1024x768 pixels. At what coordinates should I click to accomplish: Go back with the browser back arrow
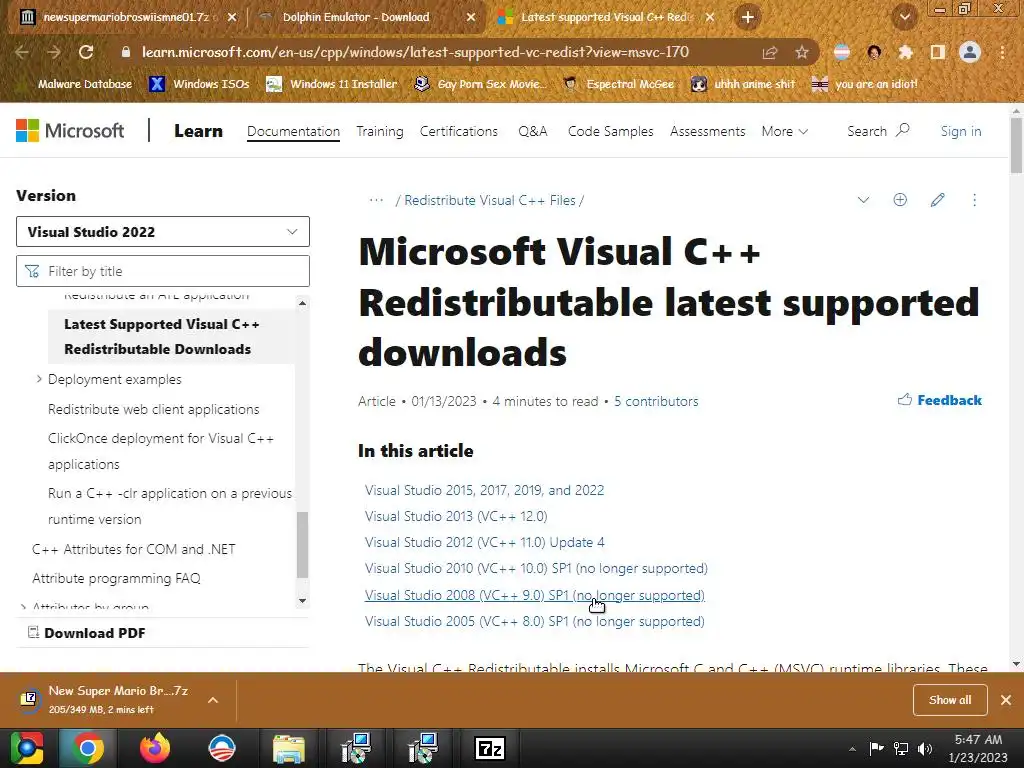click(22, 52)
